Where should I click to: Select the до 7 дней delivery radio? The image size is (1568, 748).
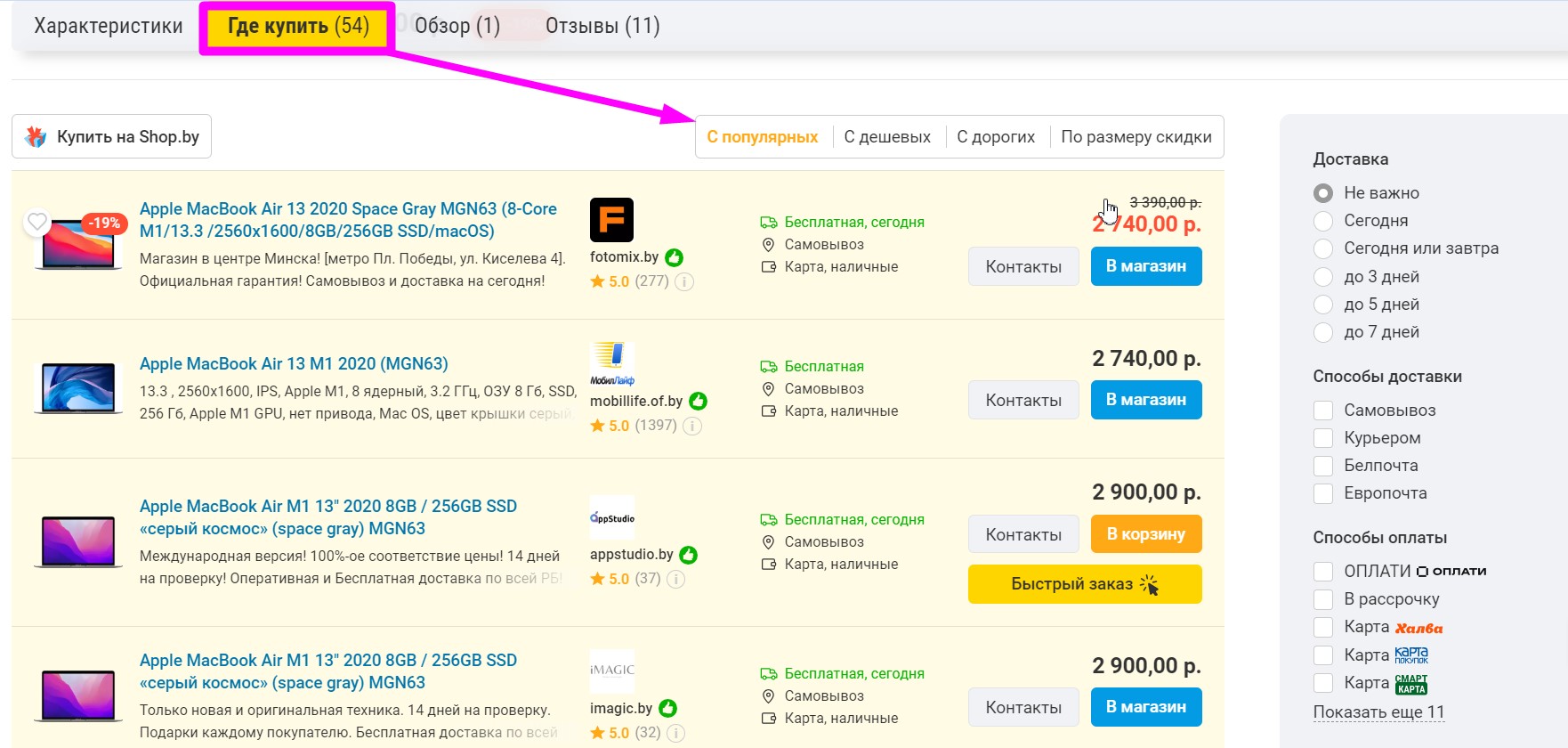point(1323,332)
